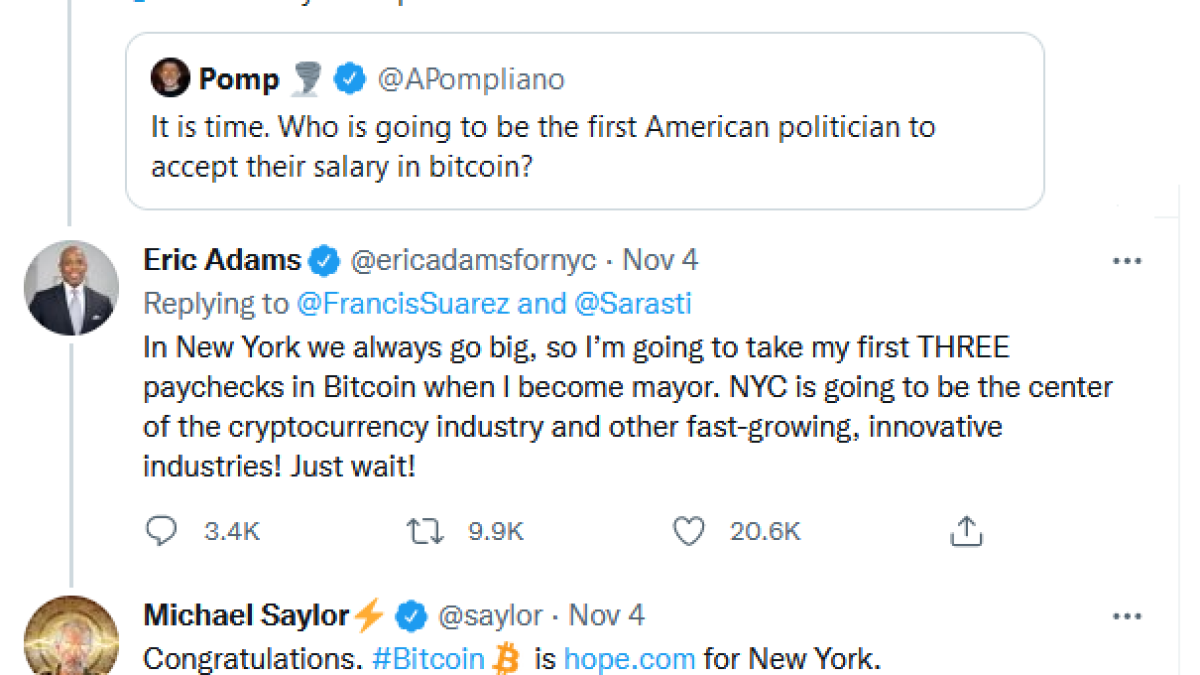Click the Nov 4 timestamp on Adams' tweet
The height and width of the screenshot is (675, 1200).
tap(660, 261)
